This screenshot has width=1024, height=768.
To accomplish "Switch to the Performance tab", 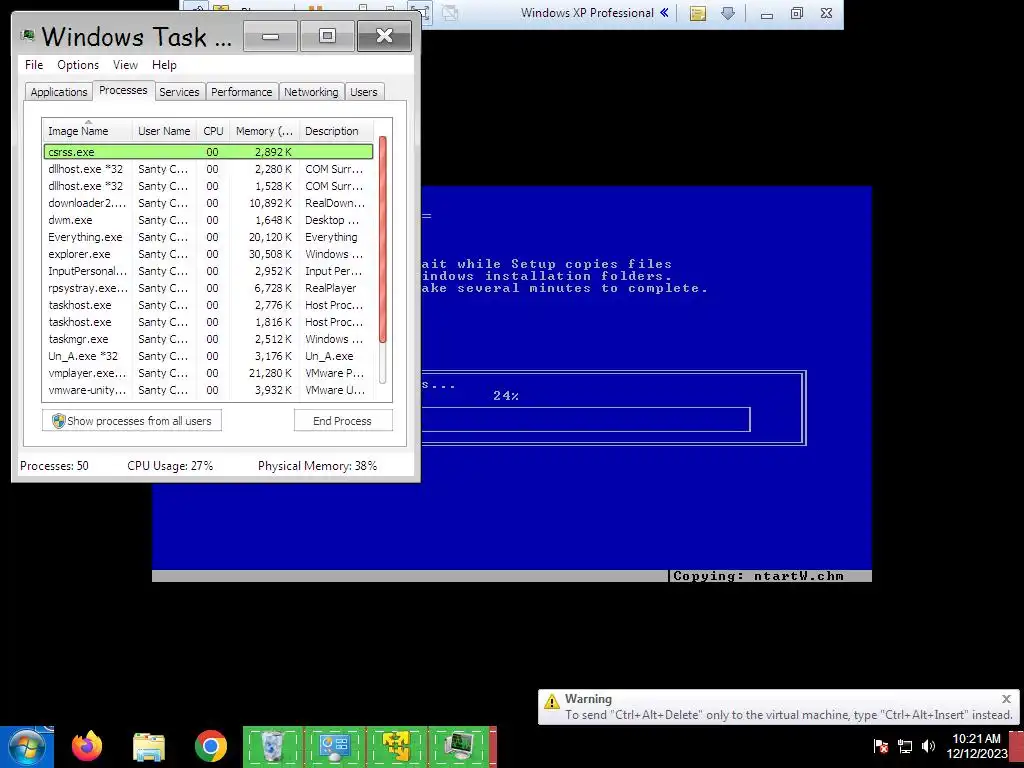I will click(242, 92).
